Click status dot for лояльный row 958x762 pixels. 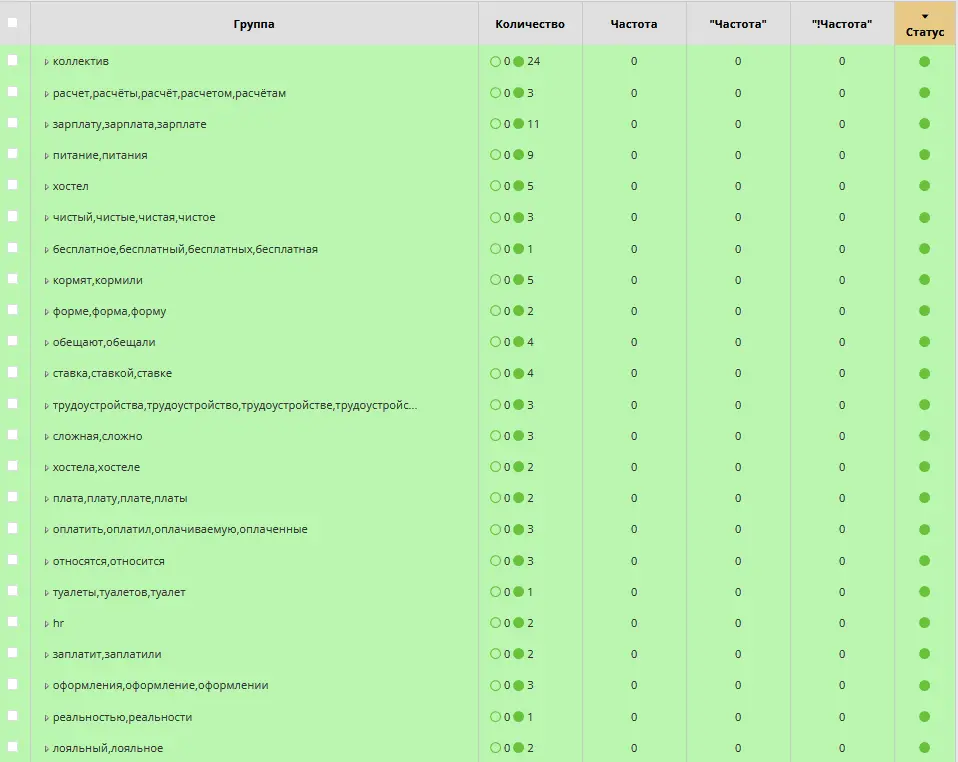coord(924,748)
